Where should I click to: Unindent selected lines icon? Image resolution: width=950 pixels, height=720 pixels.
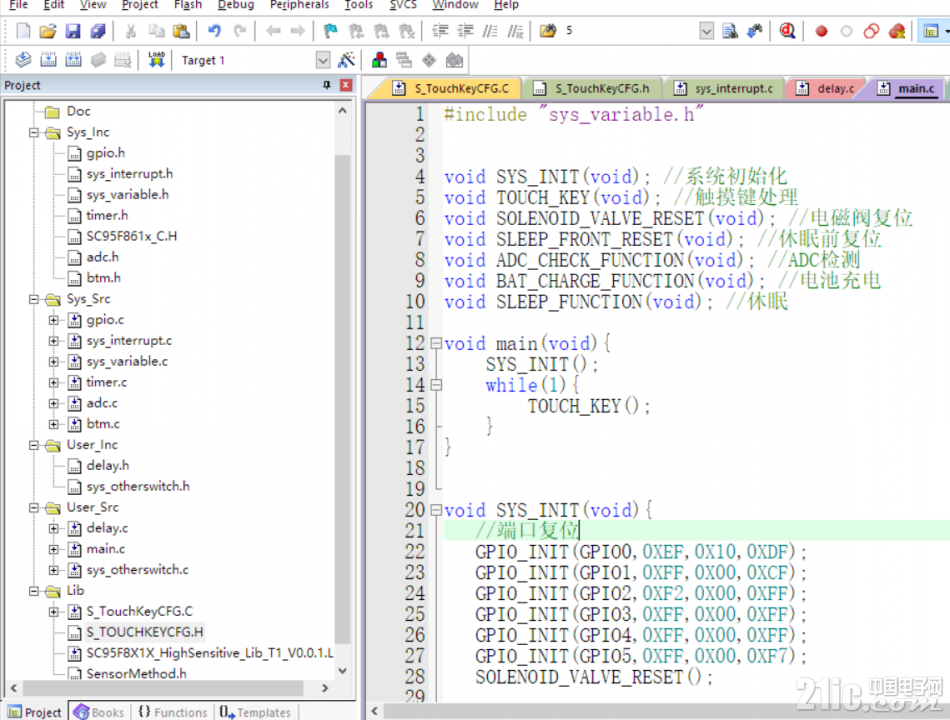click(465, 31)
